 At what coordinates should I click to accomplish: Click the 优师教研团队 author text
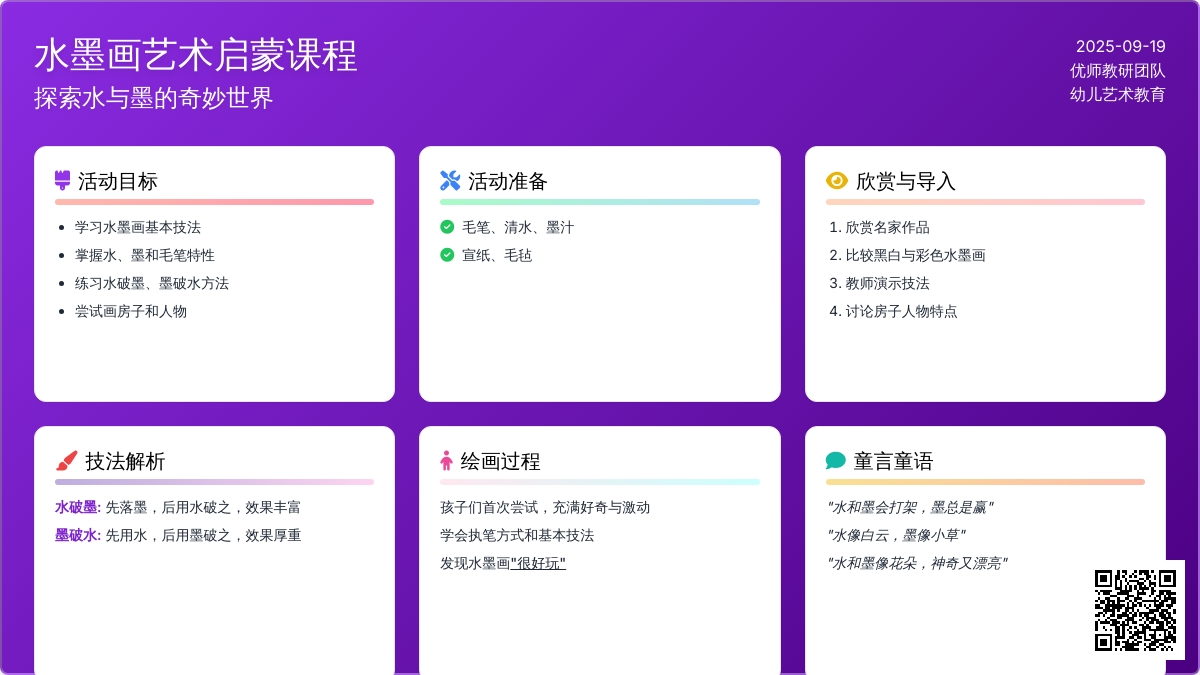point(1117,70)
